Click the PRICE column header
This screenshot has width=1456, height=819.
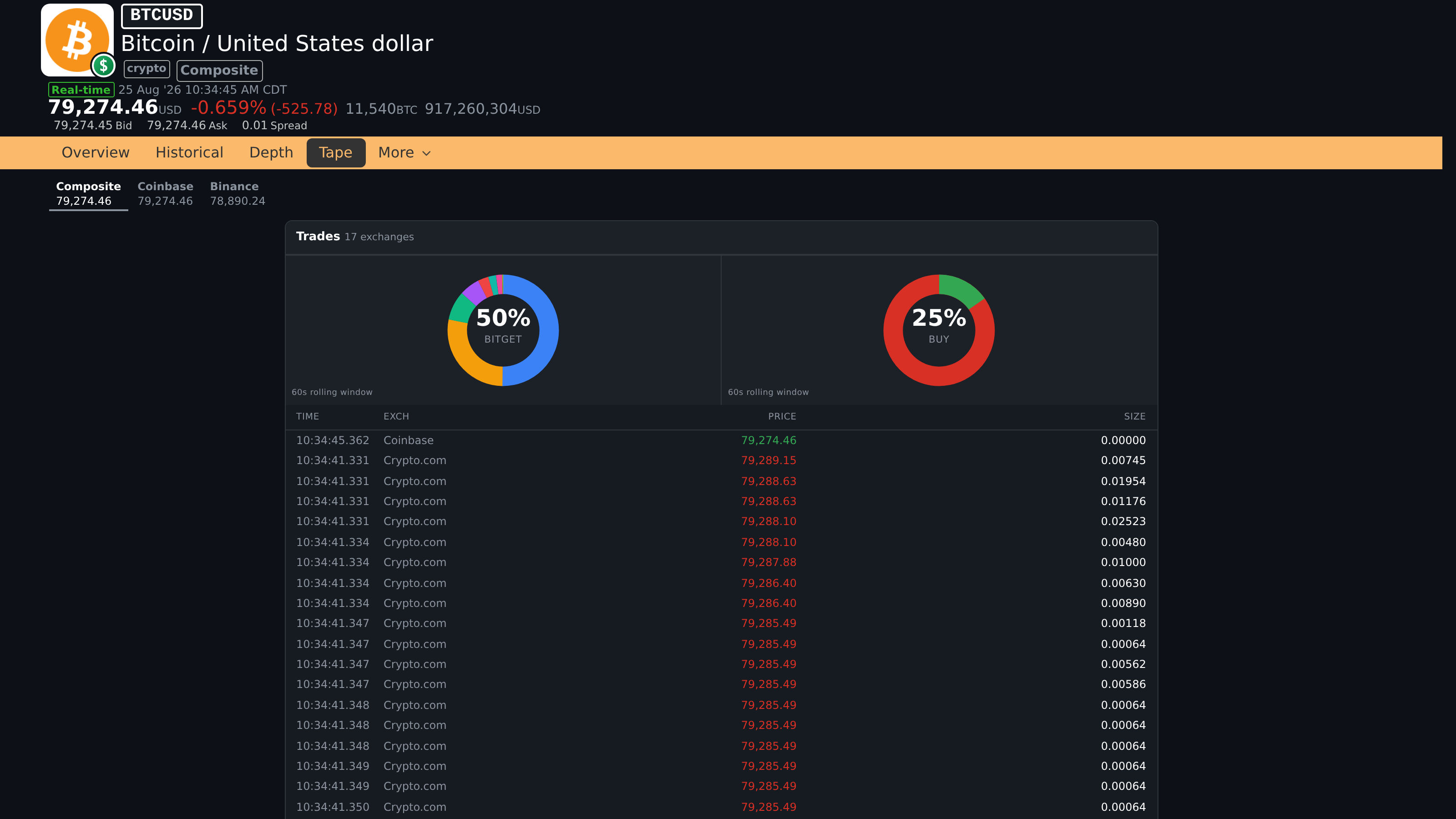(782, 417)
